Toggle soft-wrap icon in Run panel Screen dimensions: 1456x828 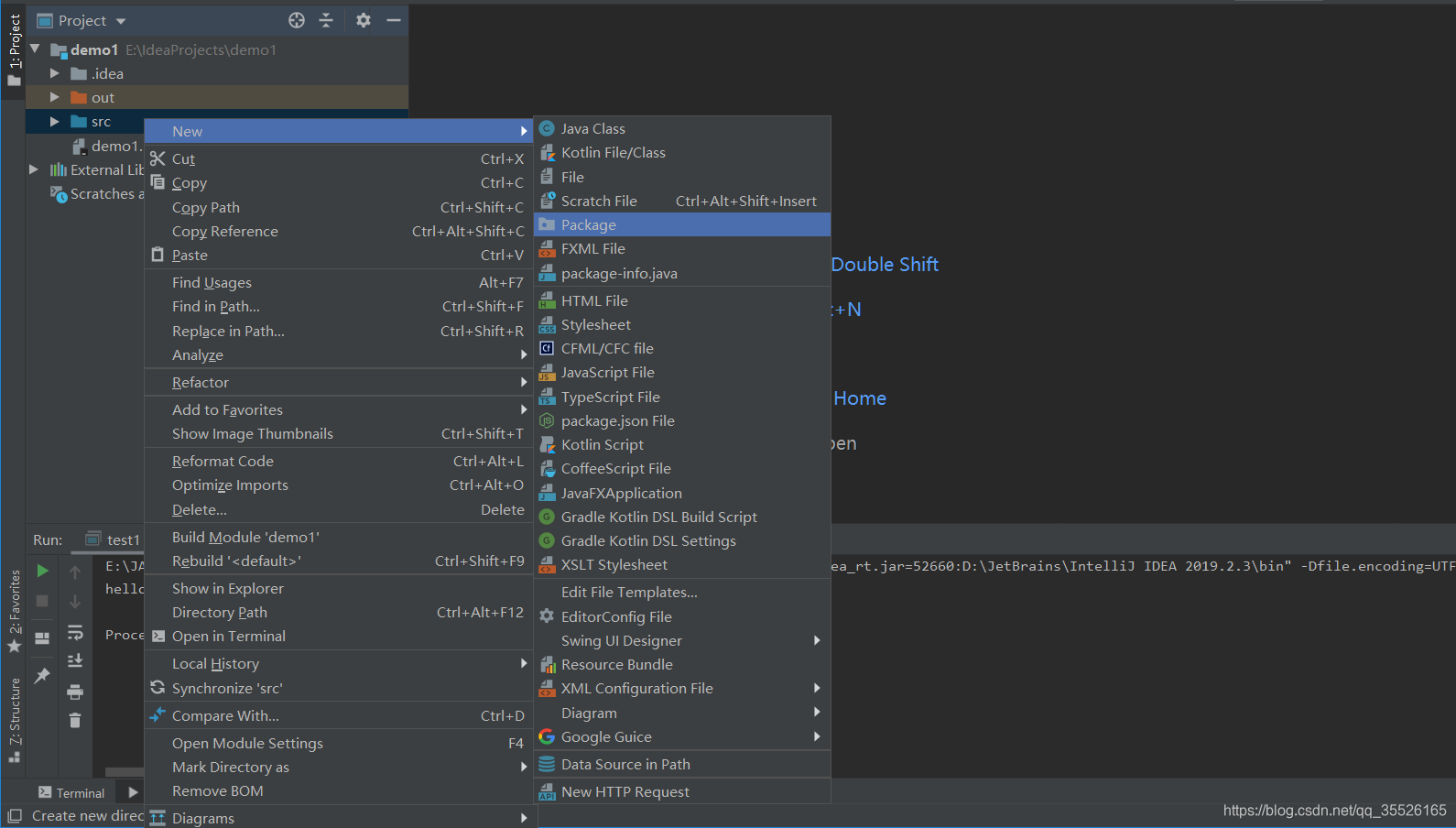[75, 632]
